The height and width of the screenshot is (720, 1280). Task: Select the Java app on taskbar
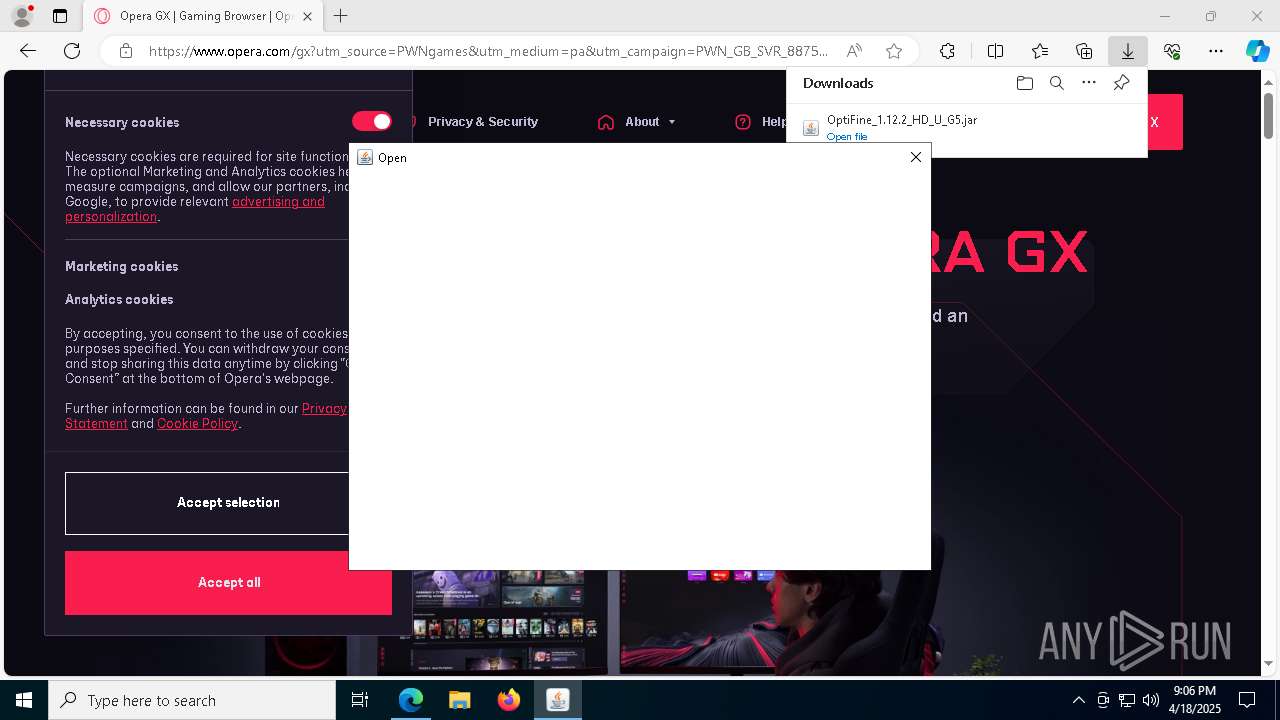tap(557, 700)
